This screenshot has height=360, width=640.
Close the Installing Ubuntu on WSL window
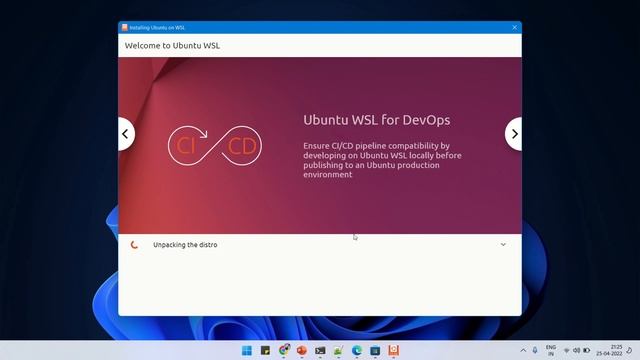coord(514,27)
